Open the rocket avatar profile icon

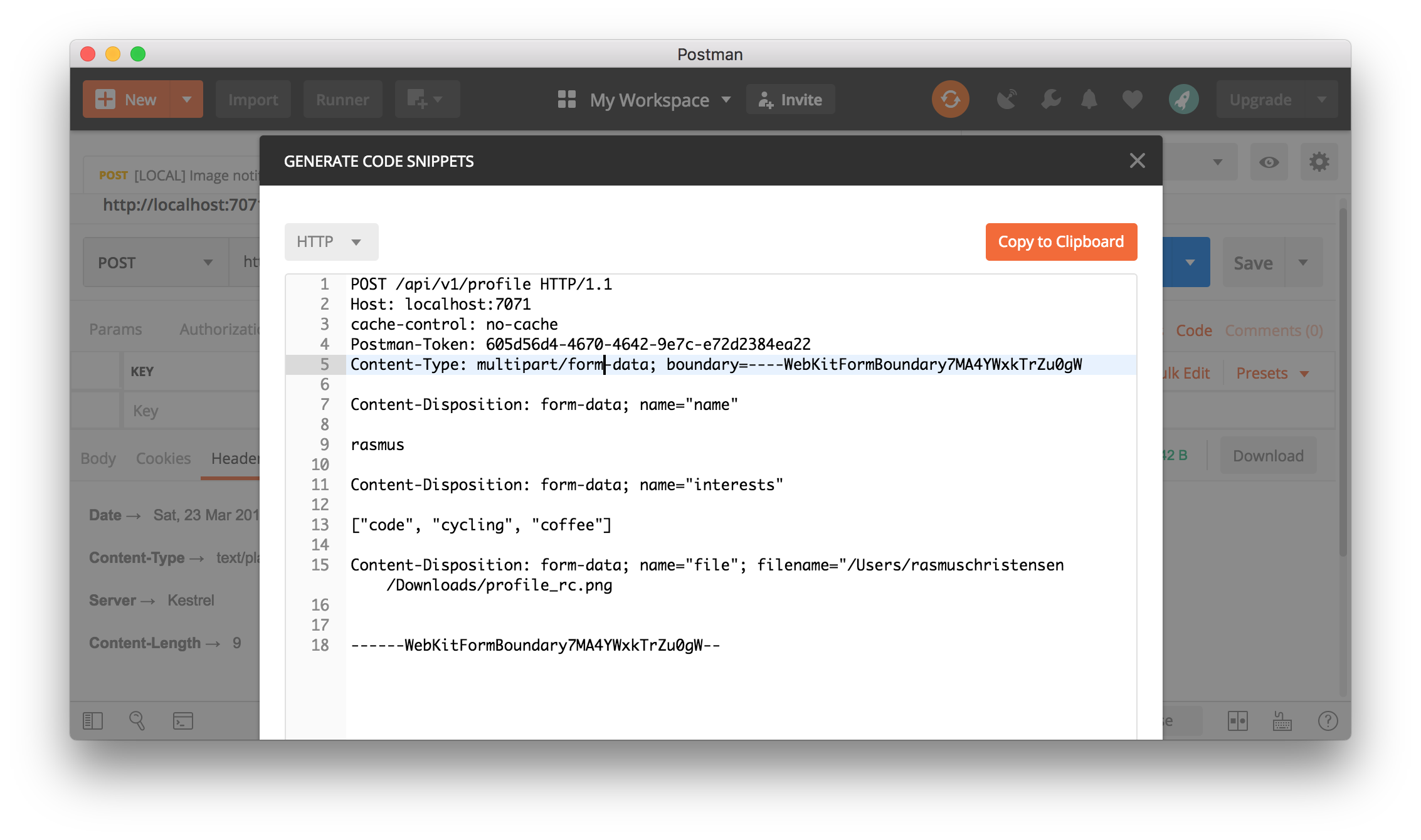pyautogui.click(x=1183, y=99)
